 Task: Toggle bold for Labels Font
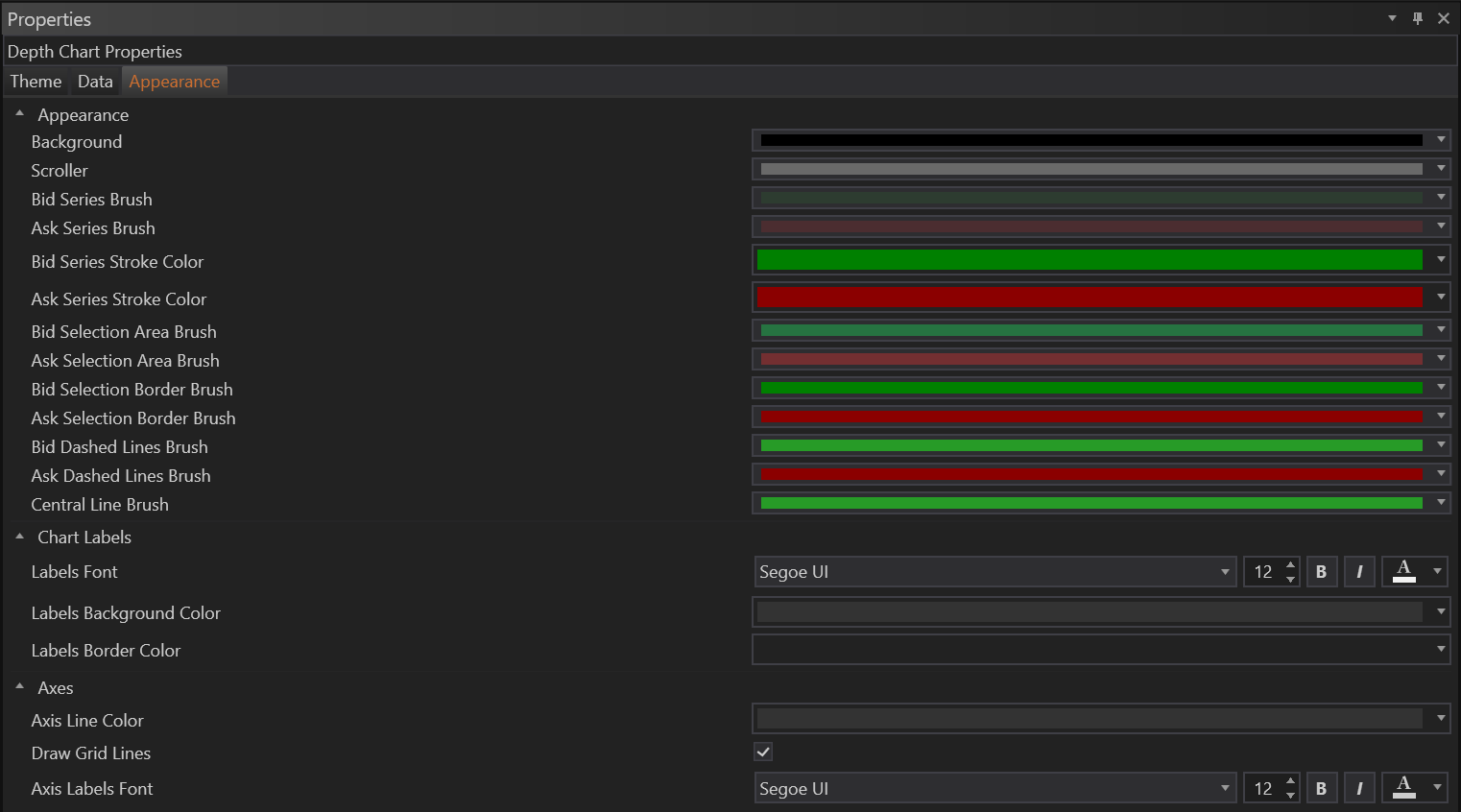coord(1321,572)
